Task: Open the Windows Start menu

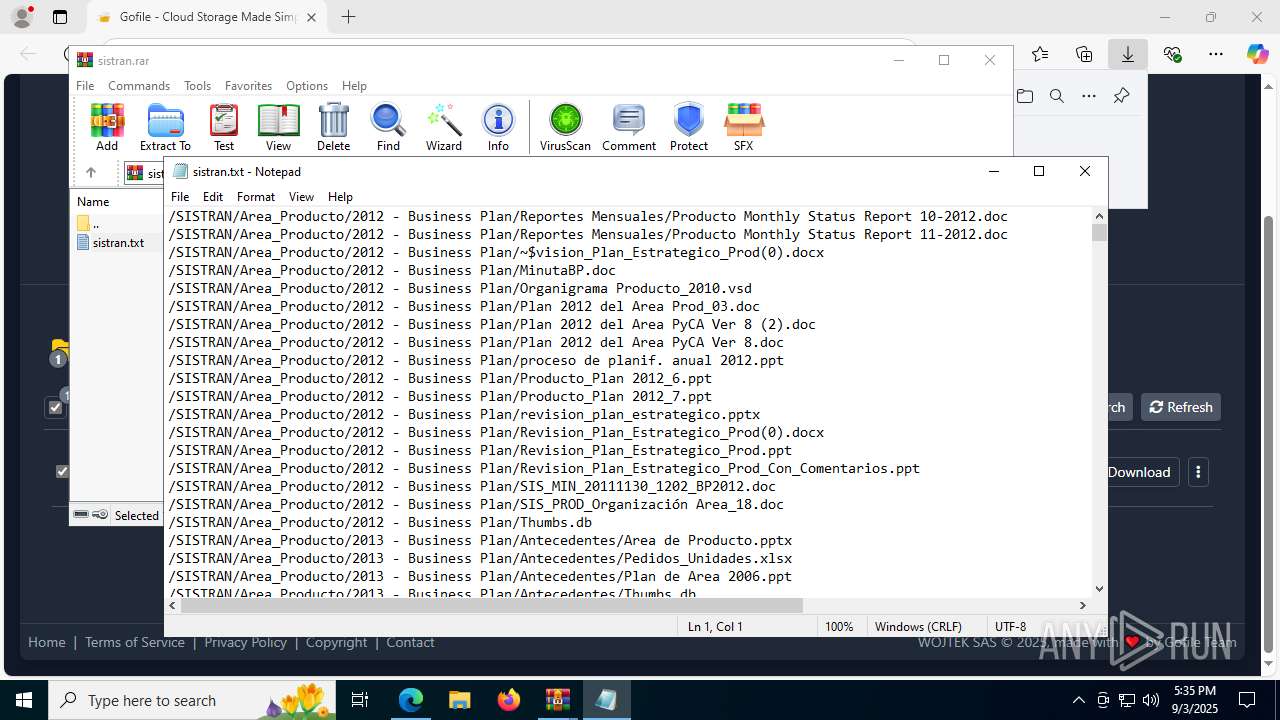Action: coord(24,700)
